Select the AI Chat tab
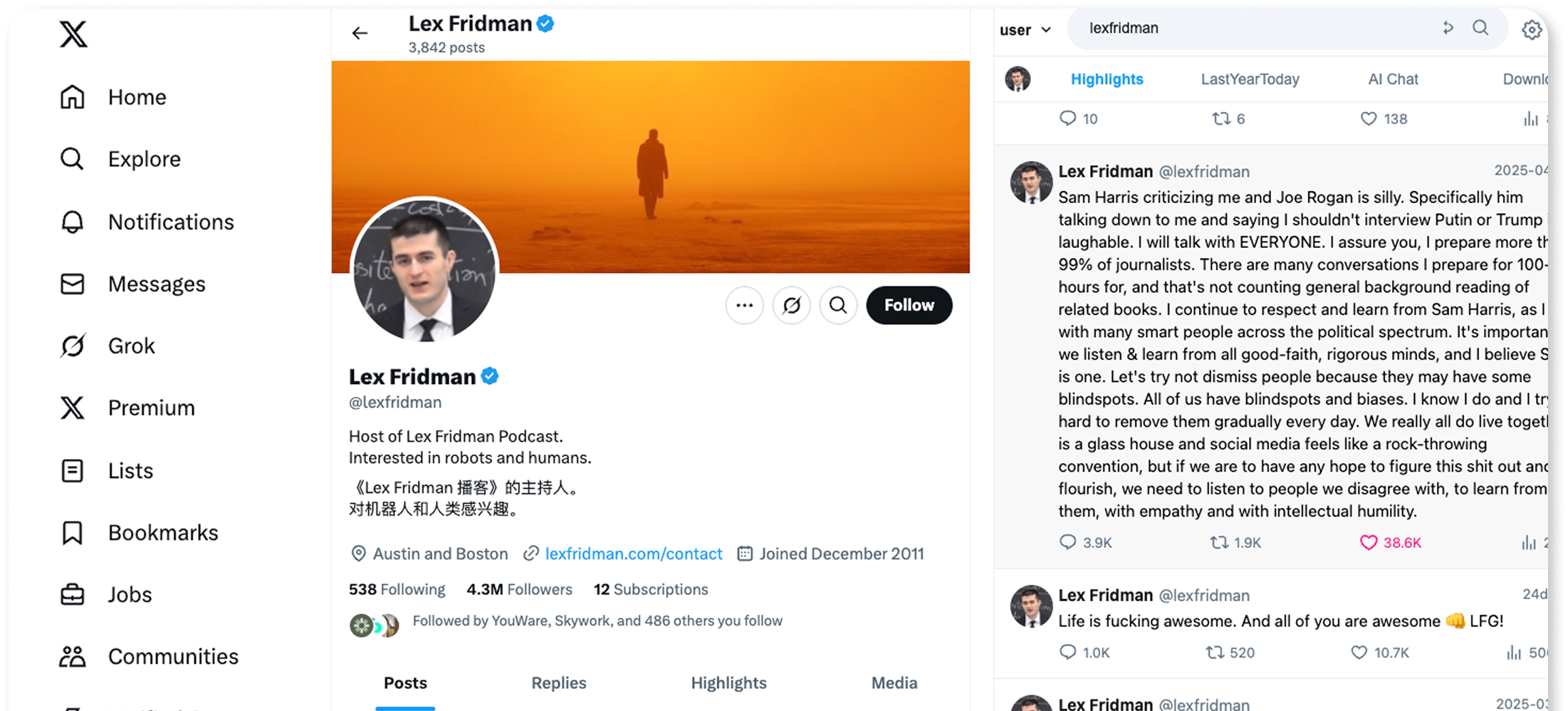 click(1393, 79)
